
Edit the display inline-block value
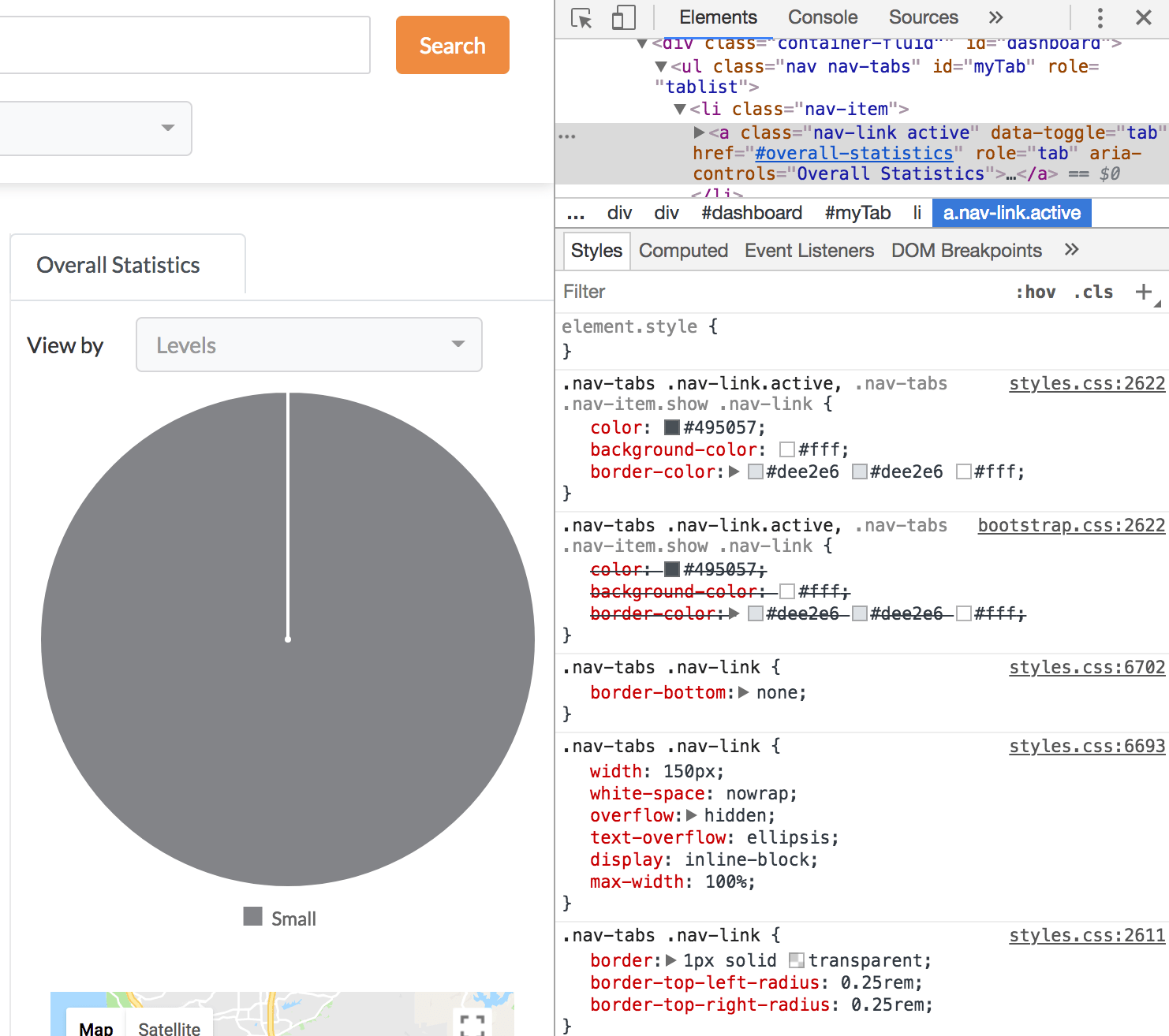coord(746,859)
